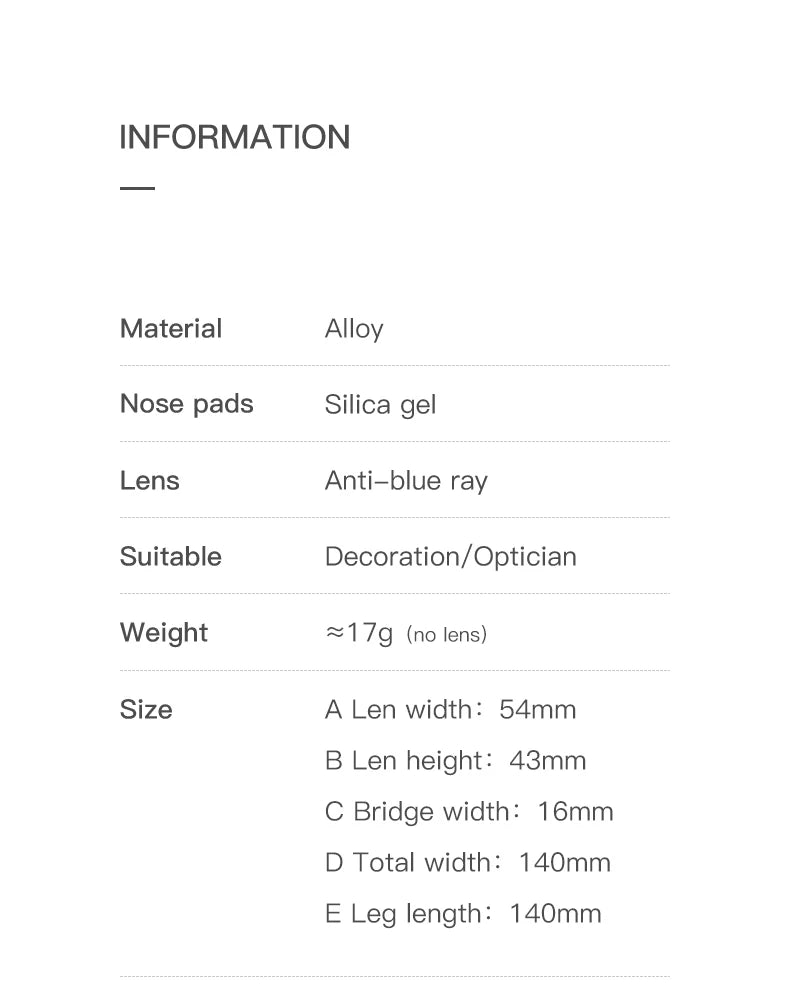Click the B Len height 43mm line

click(456, 761)
